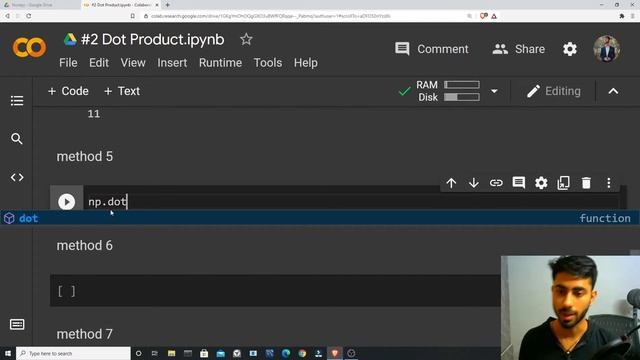Open the View menu
This screenshot has height=360, width=640.
click(x=133, y=63)
